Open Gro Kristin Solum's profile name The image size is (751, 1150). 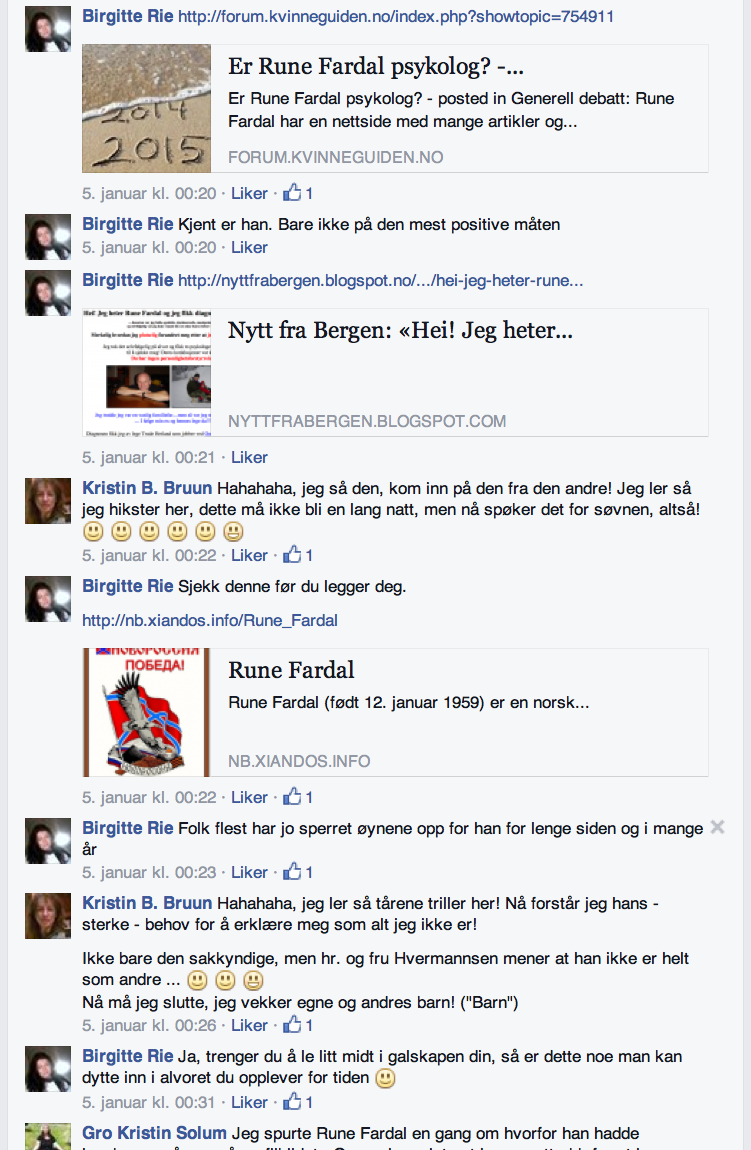pyautogui.click(x=154, y=1133)
